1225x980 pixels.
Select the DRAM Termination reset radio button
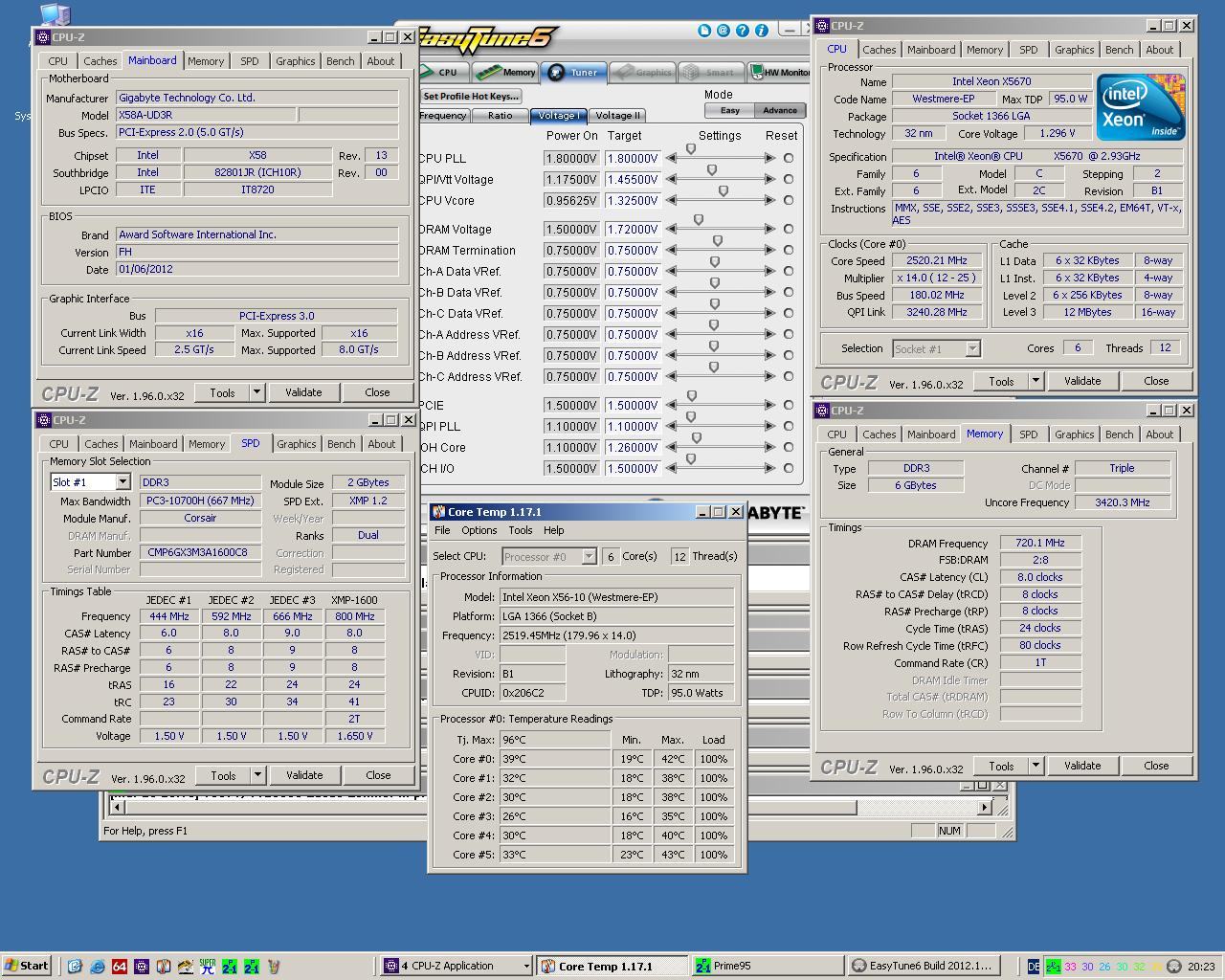(x=789, y=251)
